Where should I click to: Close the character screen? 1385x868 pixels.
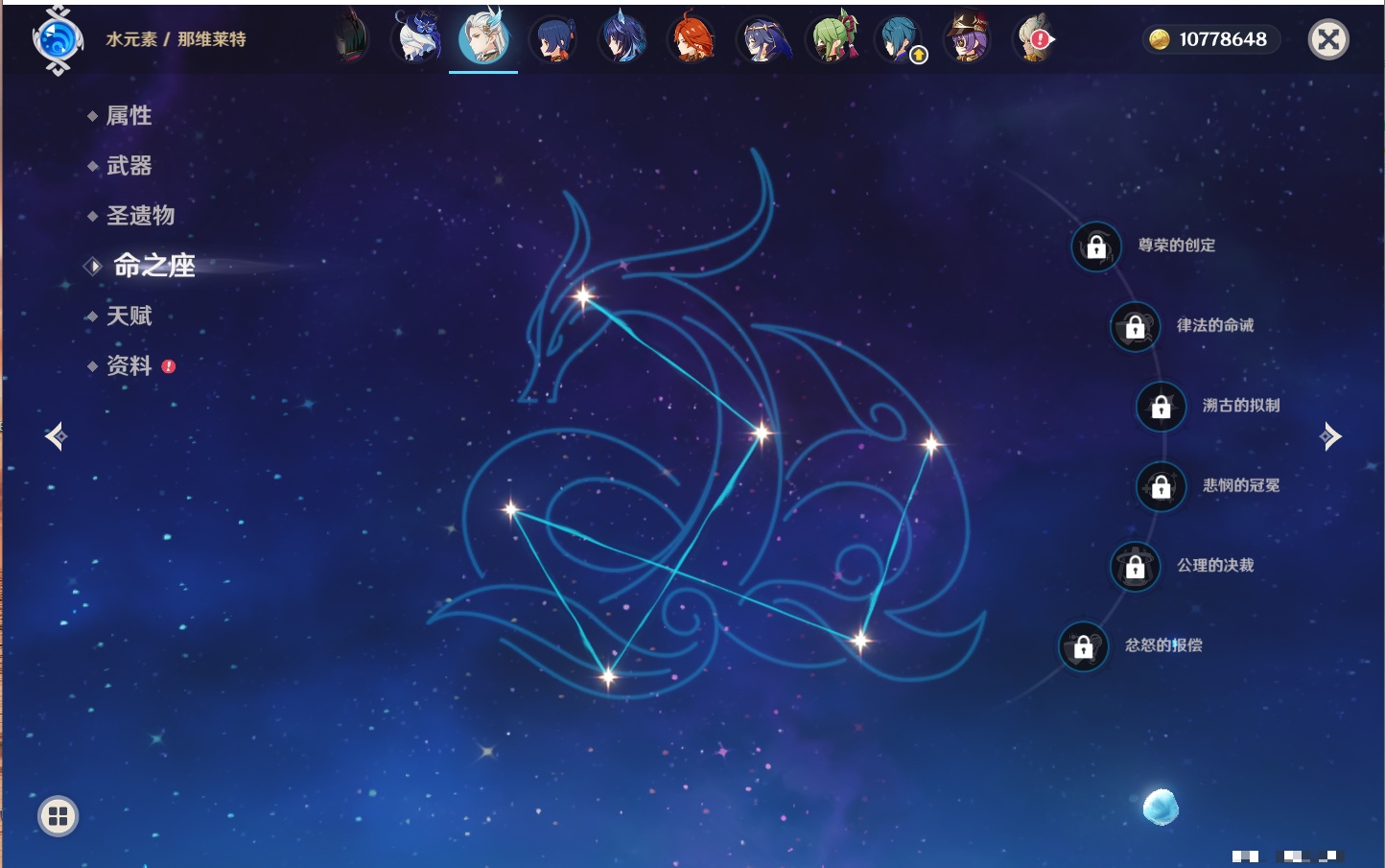(x=1328, y=39)
